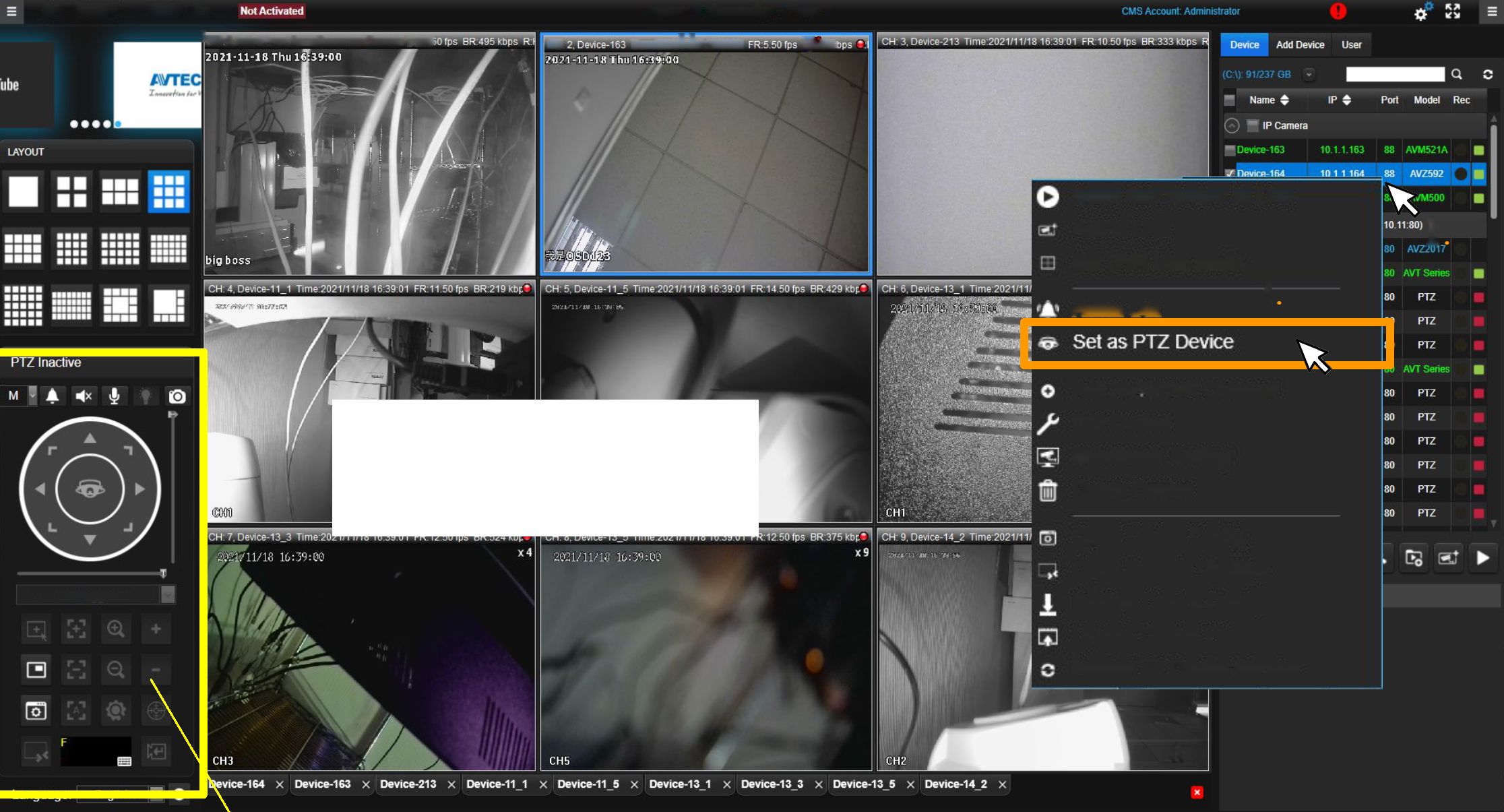Click the microphone icon in PTZ panel
The height and width of the screenshot is (812, 1504).
click(115, 396)
